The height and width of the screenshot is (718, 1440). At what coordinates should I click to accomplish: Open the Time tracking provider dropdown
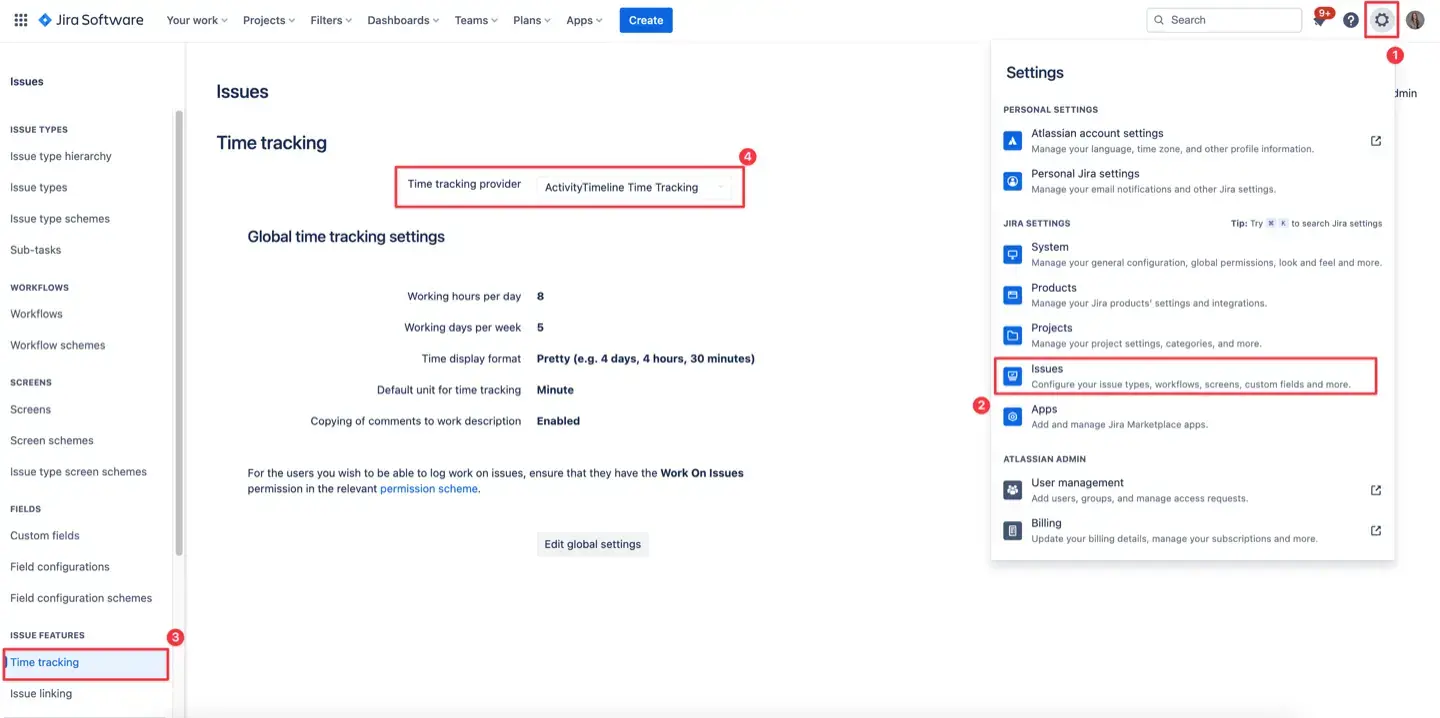(x=637, y=186)
